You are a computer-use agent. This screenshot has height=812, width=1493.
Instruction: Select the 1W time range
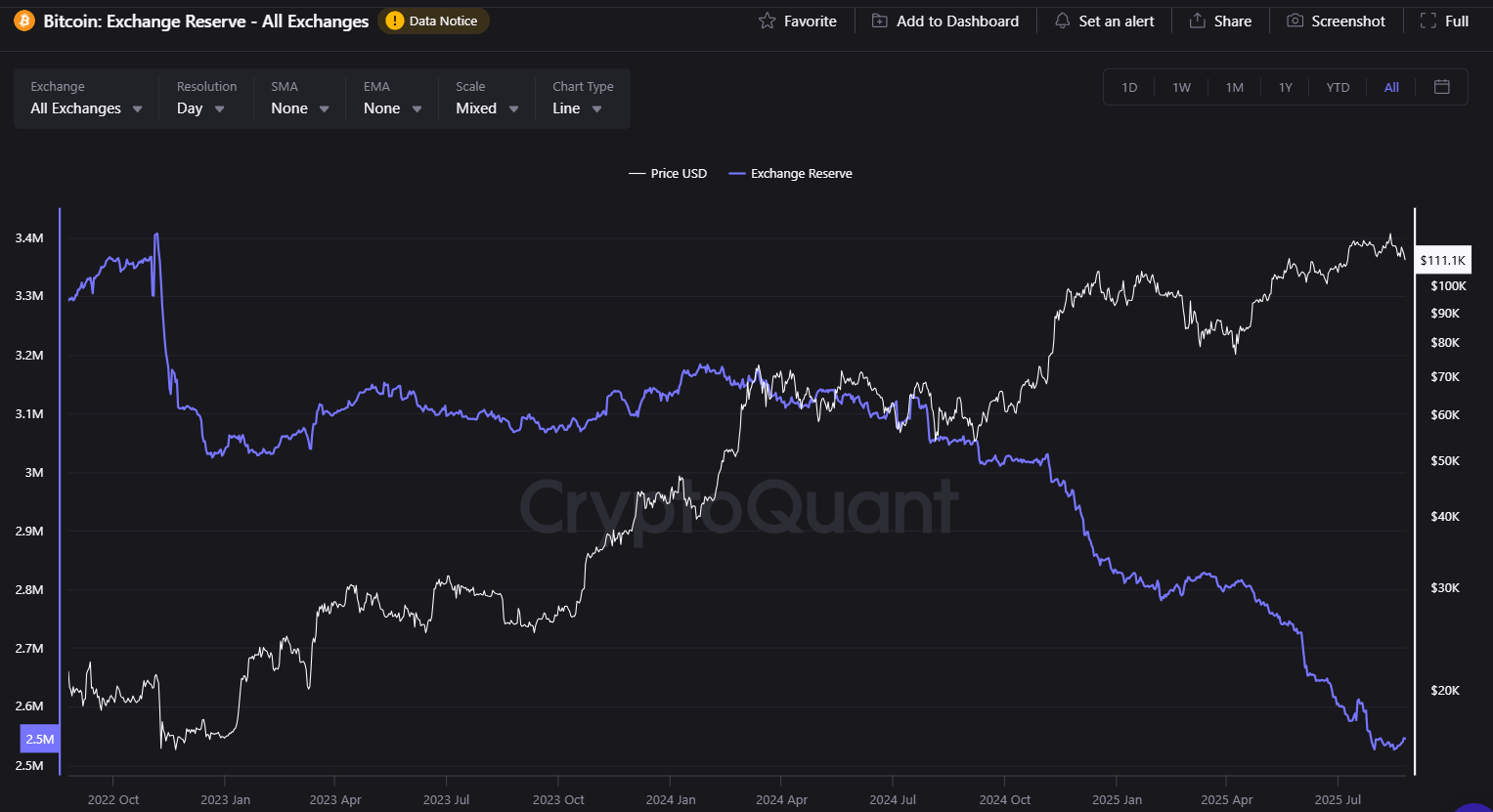tap(1181, 87)
